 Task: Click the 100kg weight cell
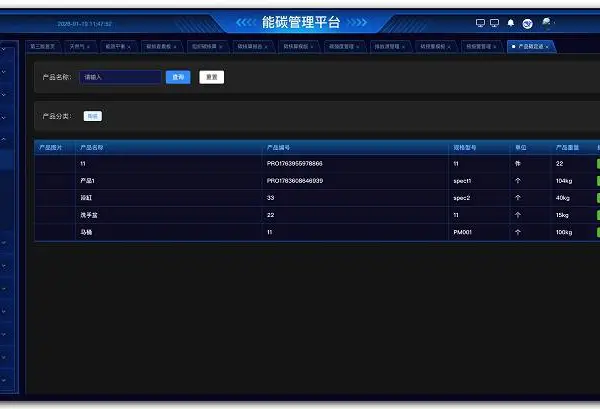pos(564,232)
